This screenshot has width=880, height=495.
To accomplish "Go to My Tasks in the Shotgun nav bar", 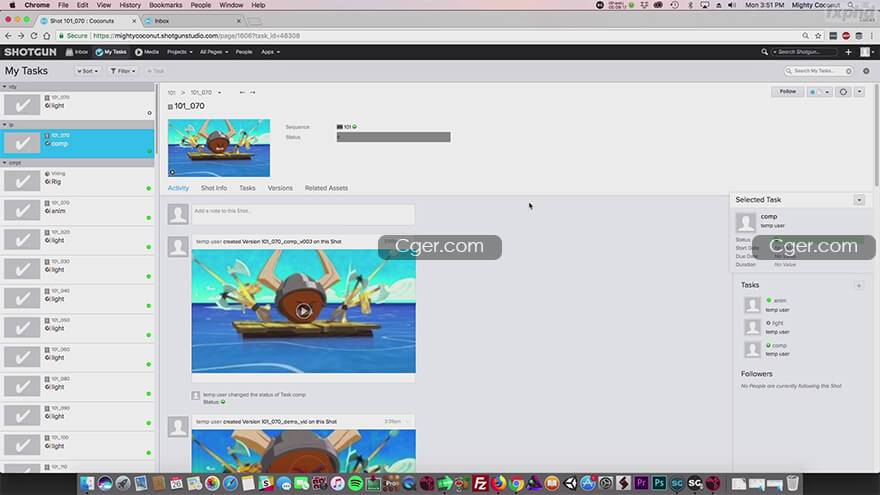I will (111, 52).
